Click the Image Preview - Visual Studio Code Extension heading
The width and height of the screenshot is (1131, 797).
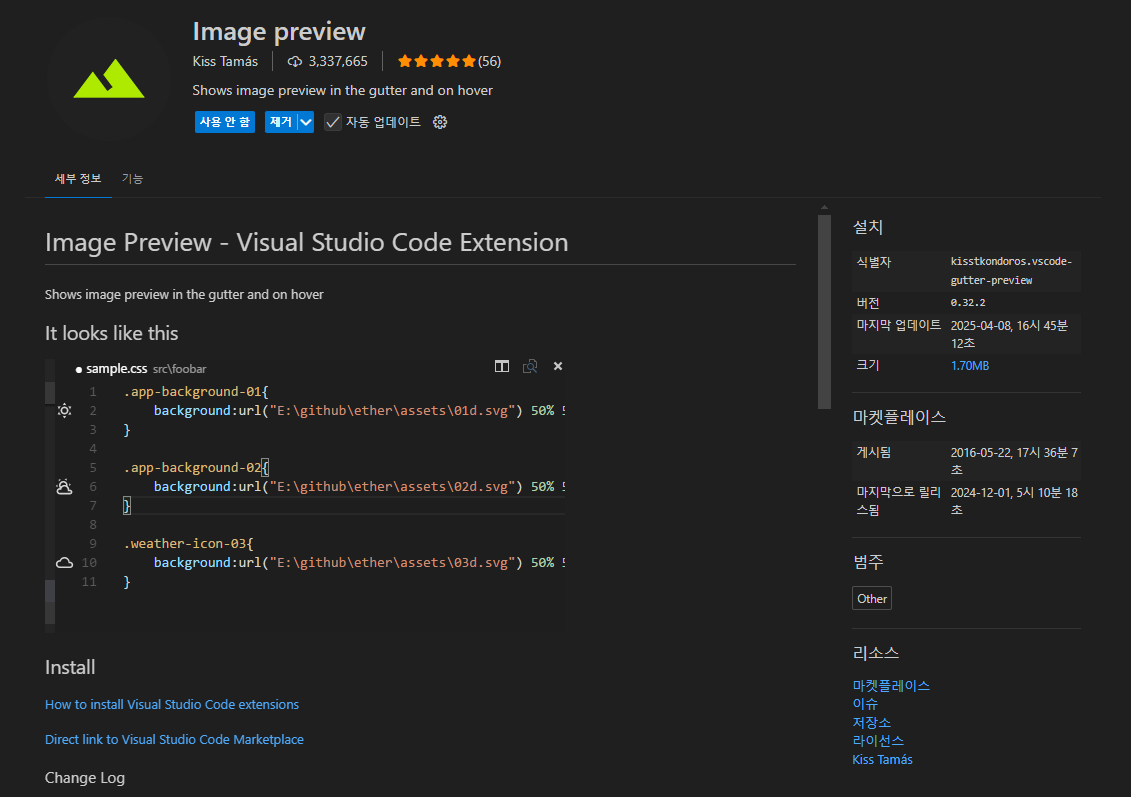pos(307,242)
